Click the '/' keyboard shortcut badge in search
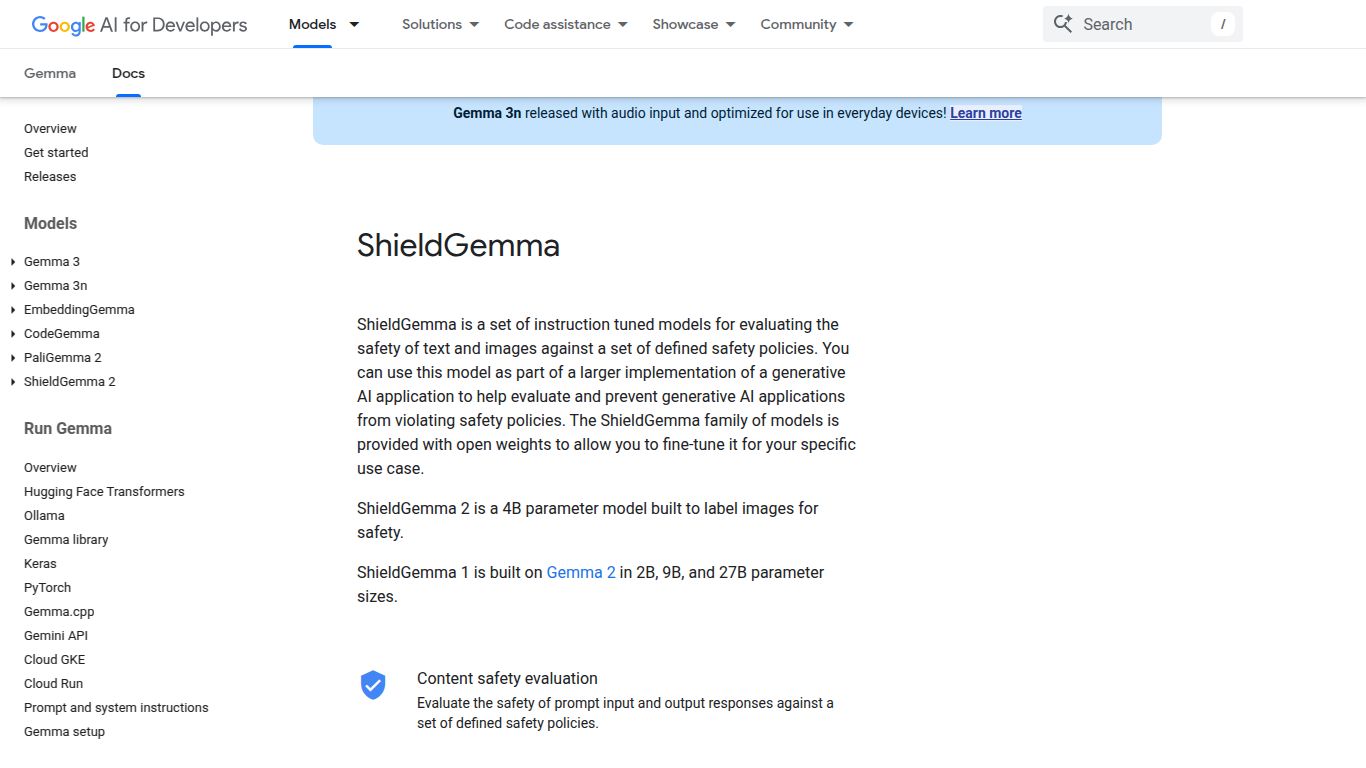 [x=1224, y=23]
